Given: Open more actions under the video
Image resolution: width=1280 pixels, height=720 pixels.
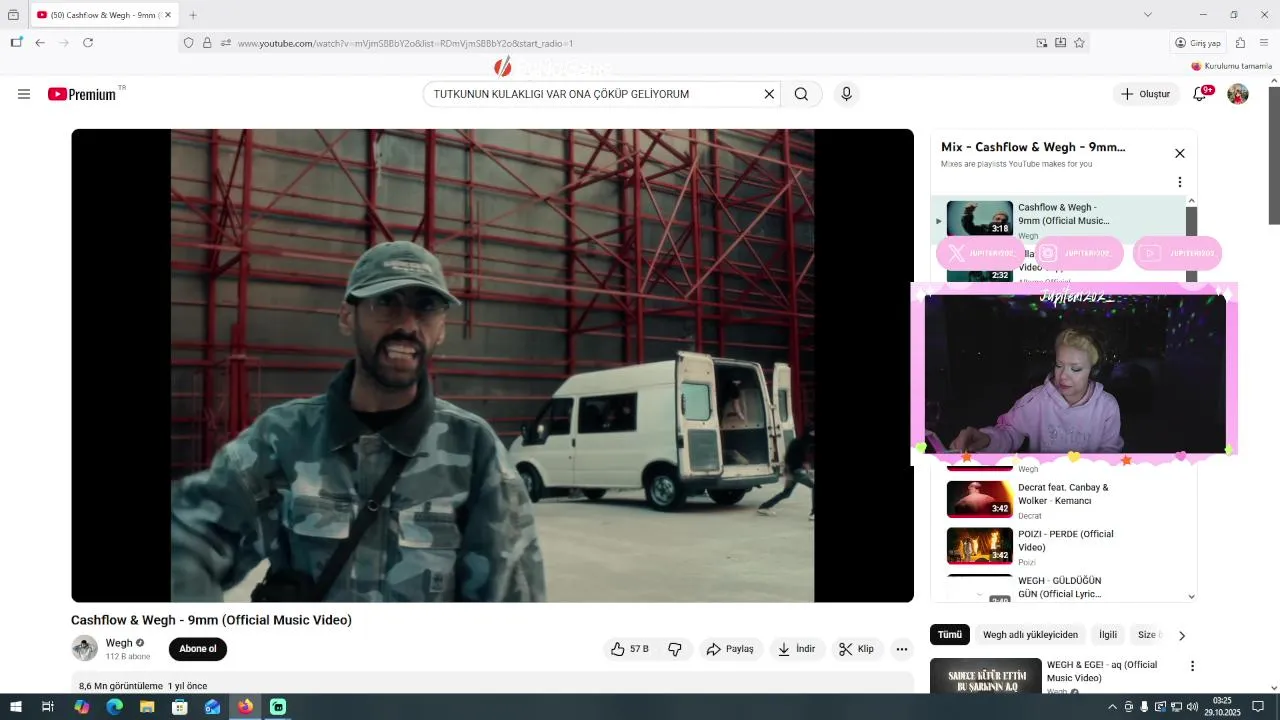Looking at the screenshot, I should click(x=901, y=649).
